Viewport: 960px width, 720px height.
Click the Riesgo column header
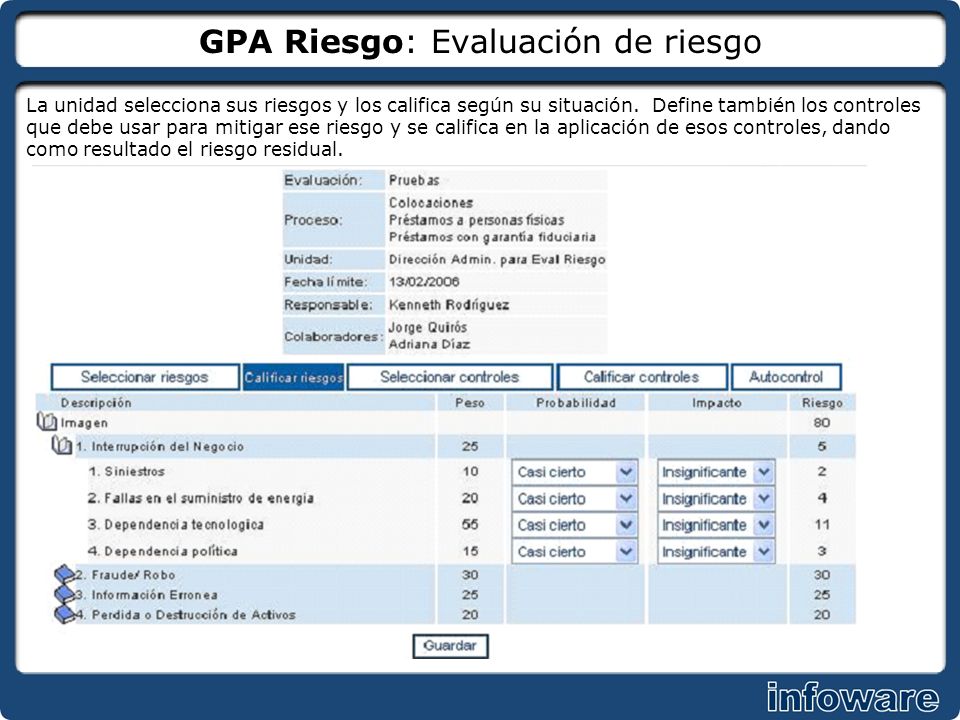[x=822, y=403]
